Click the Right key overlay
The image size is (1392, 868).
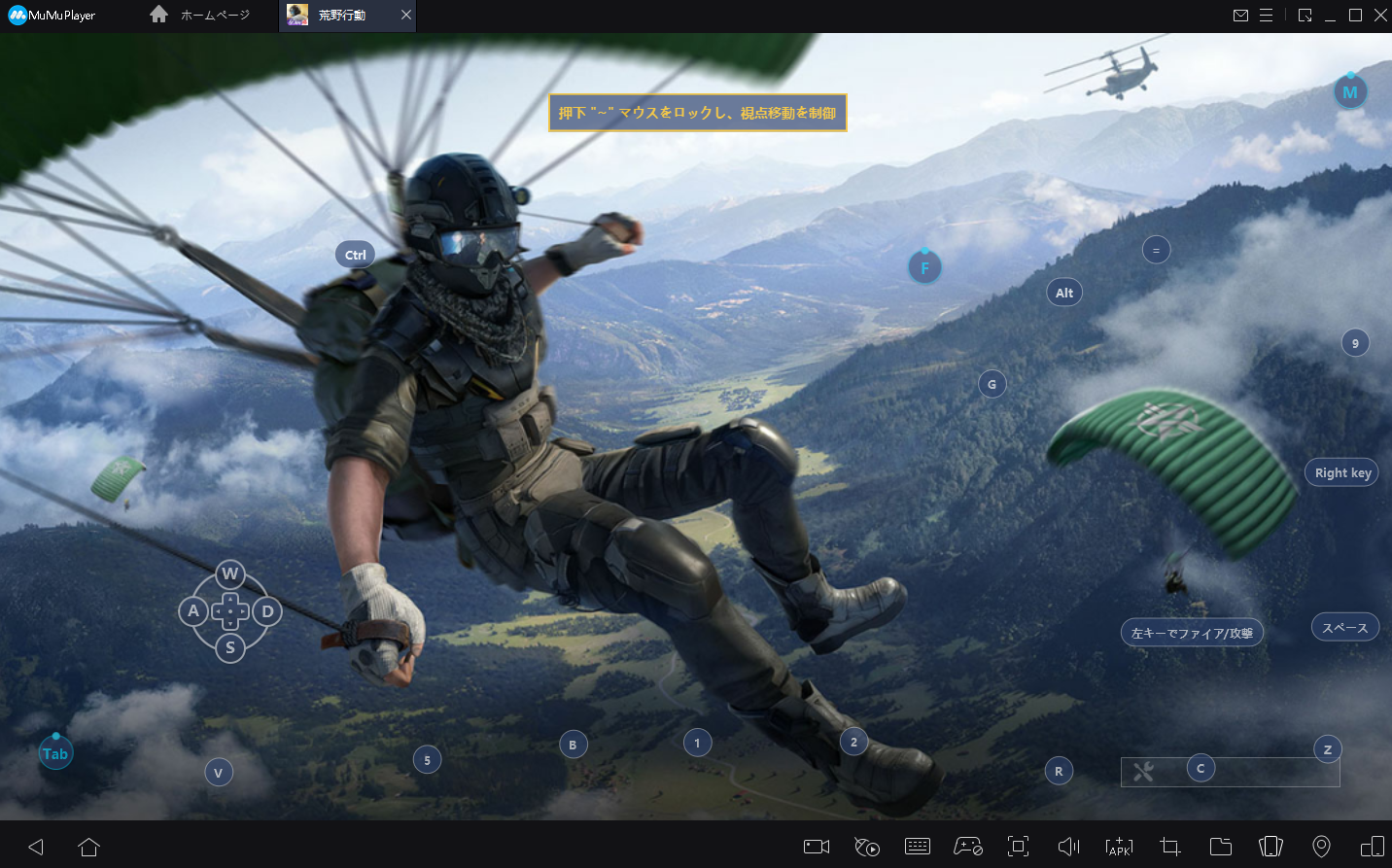click(1341, 472)
